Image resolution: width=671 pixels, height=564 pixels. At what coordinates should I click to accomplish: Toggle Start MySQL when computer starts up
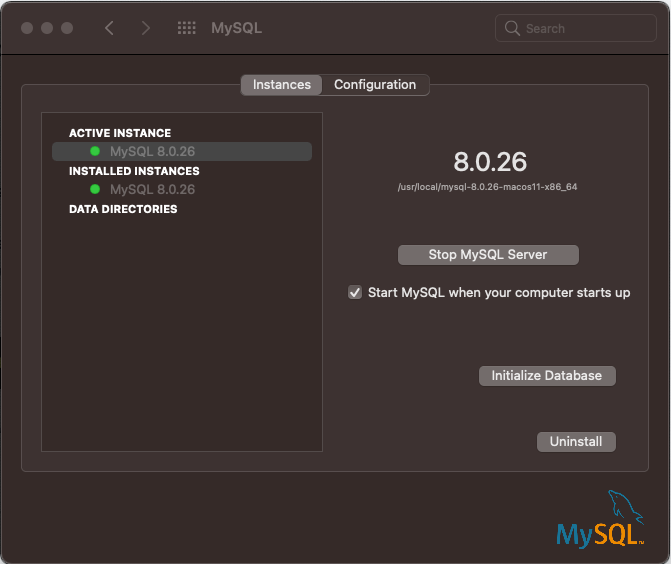(x=355, y=292)
